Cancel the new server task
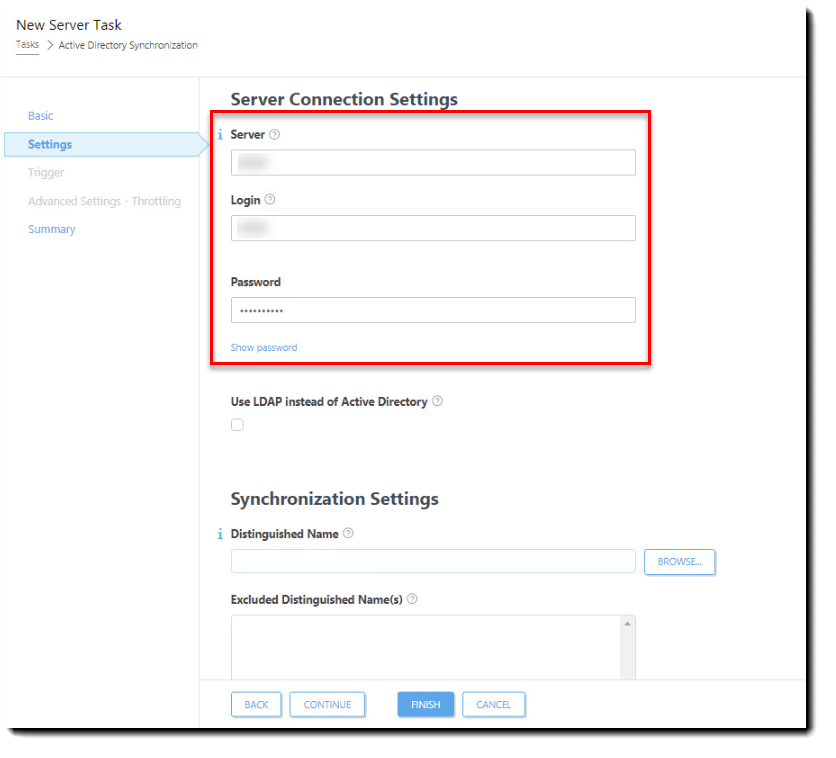Screen dimensions: 836x758 (x=493, y=704)
